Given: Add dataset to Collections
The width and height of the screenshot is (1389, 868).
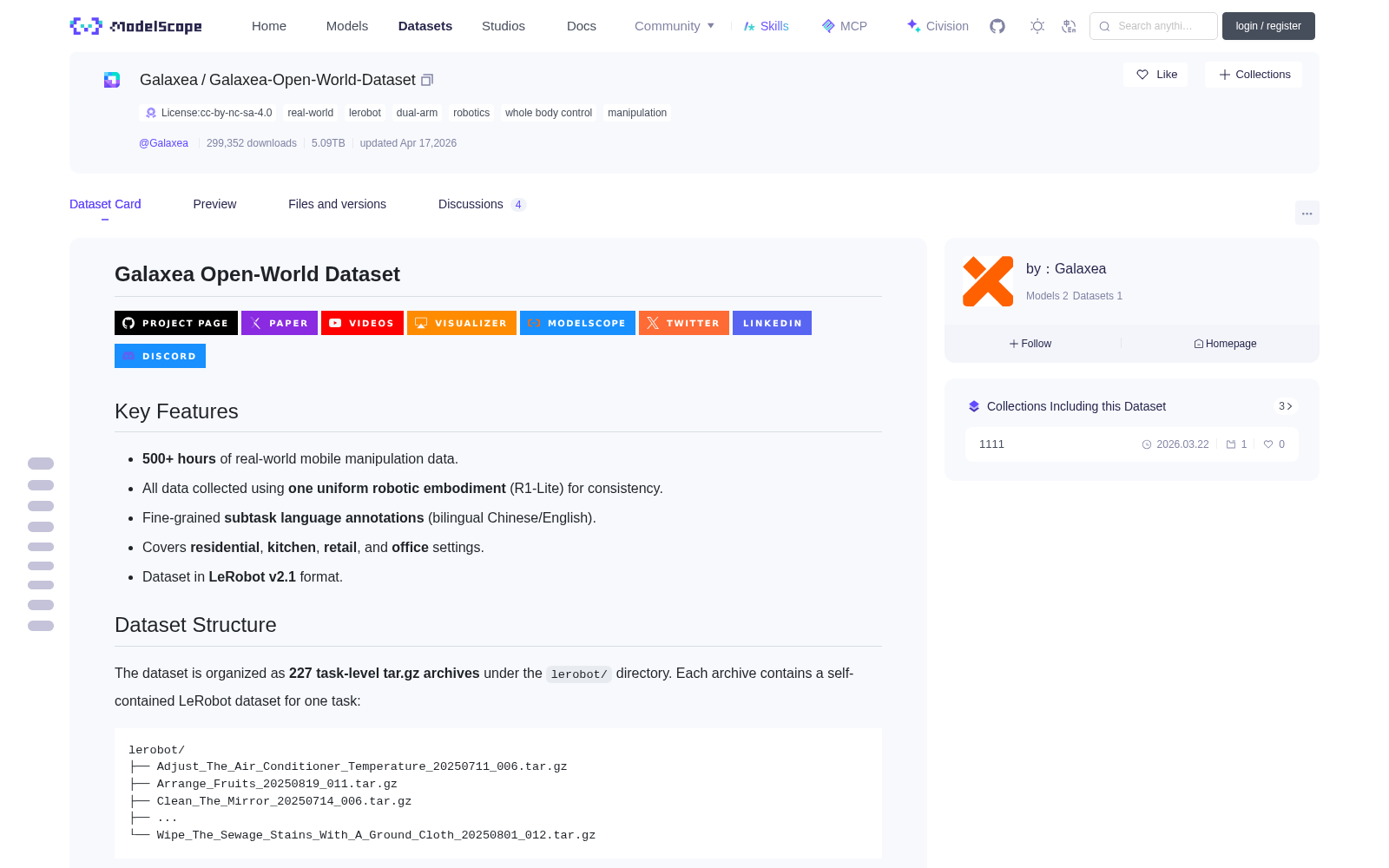Looking at the screenshot, I should click(x=1254, y=75).
